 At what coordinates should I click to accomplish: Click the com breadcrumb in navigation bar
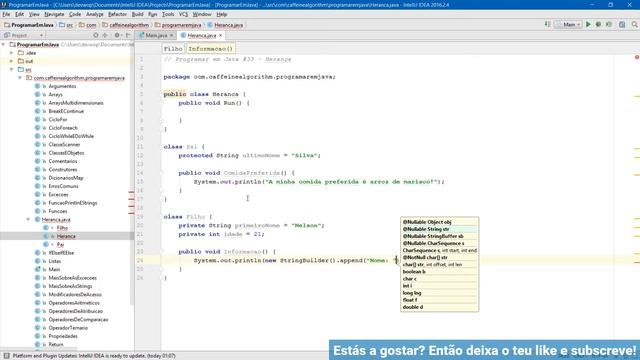tap(88, 25)
